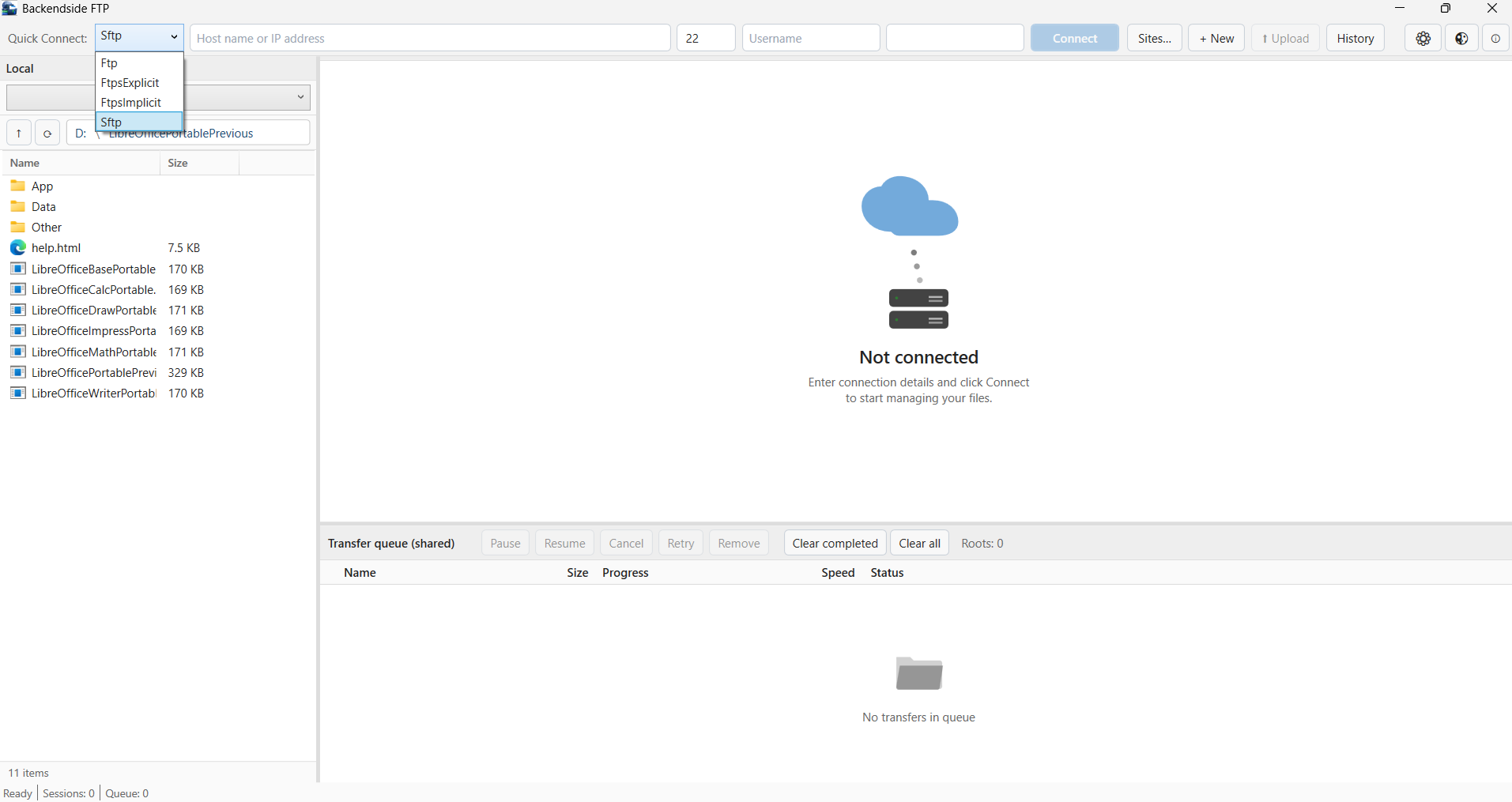Open the History button
This screenshot has height=802, width=1512.
pyautogui.click(x=1356, y=38)
